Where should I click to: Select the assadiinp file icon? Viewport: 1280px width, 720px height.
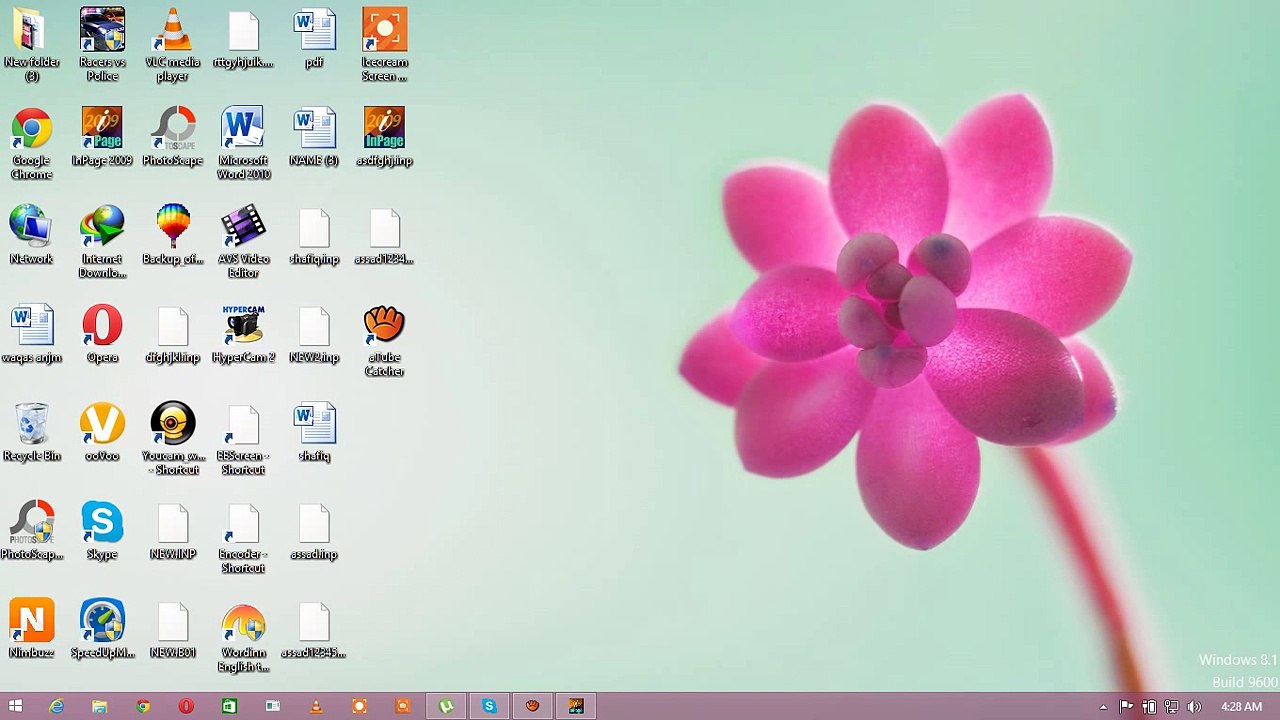coord(314,531)
